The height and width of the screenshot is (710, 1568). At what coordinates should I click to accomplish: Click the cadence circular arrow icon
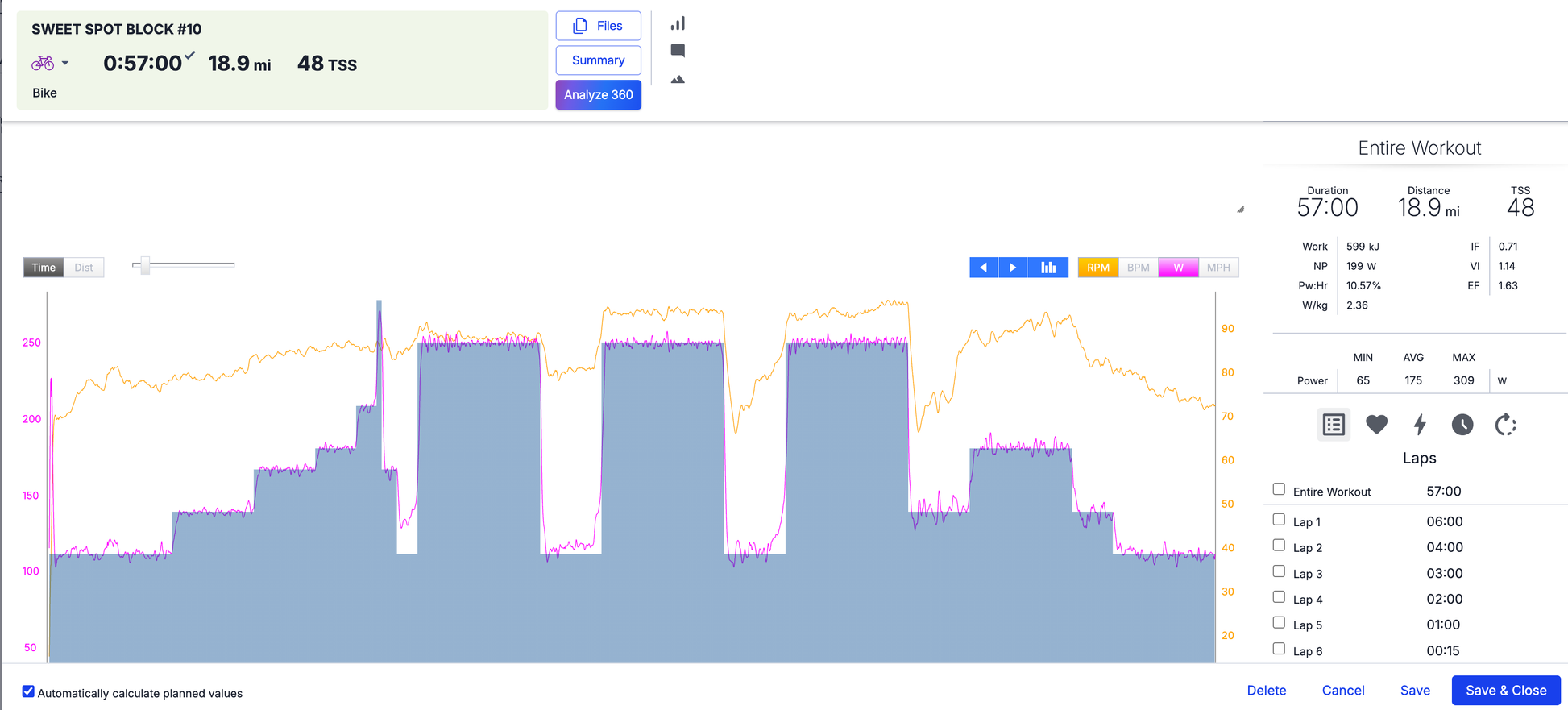[1505, 424]
